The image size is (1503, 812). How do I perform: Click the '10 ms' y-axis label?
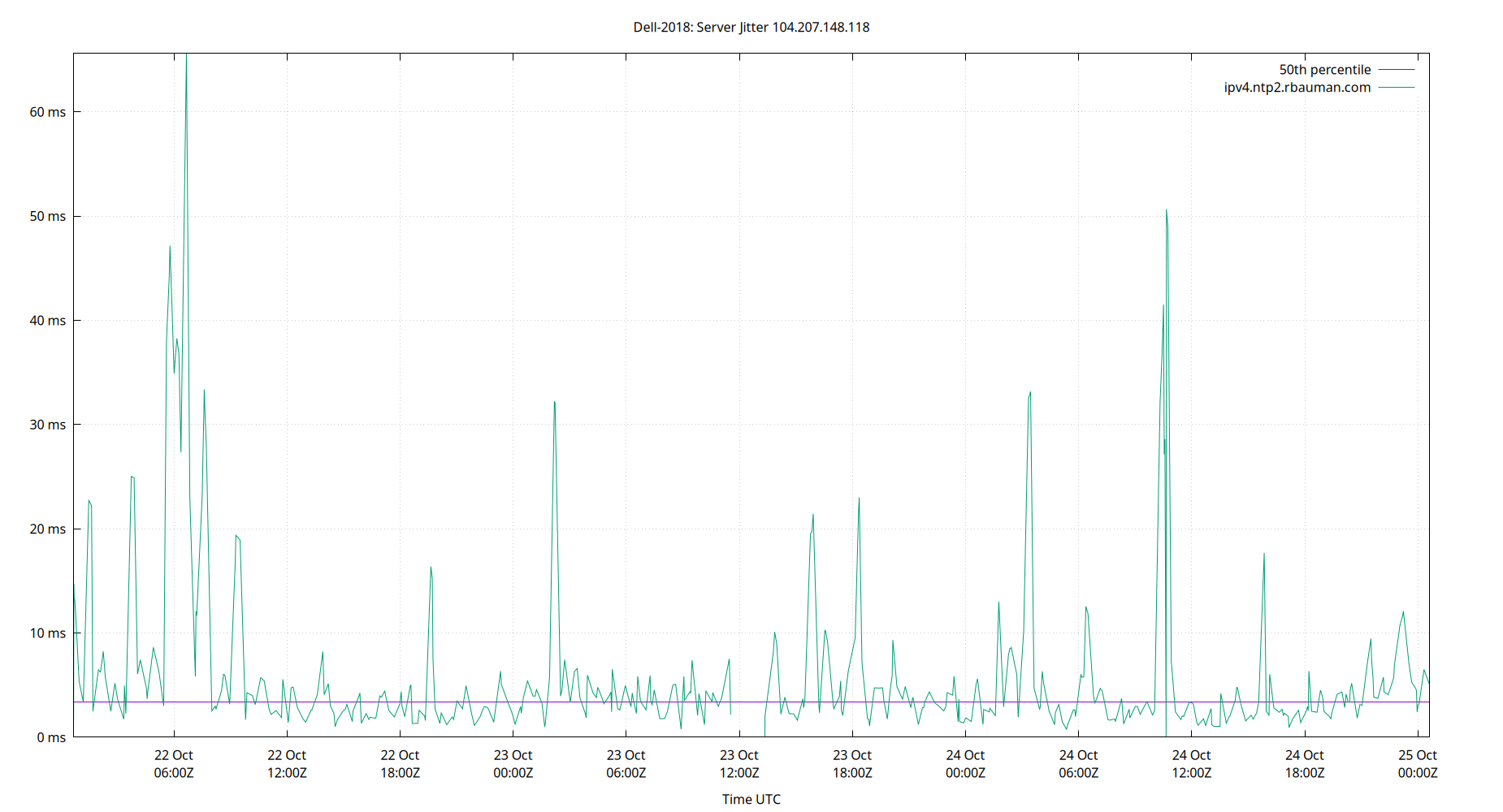(48, 633)
